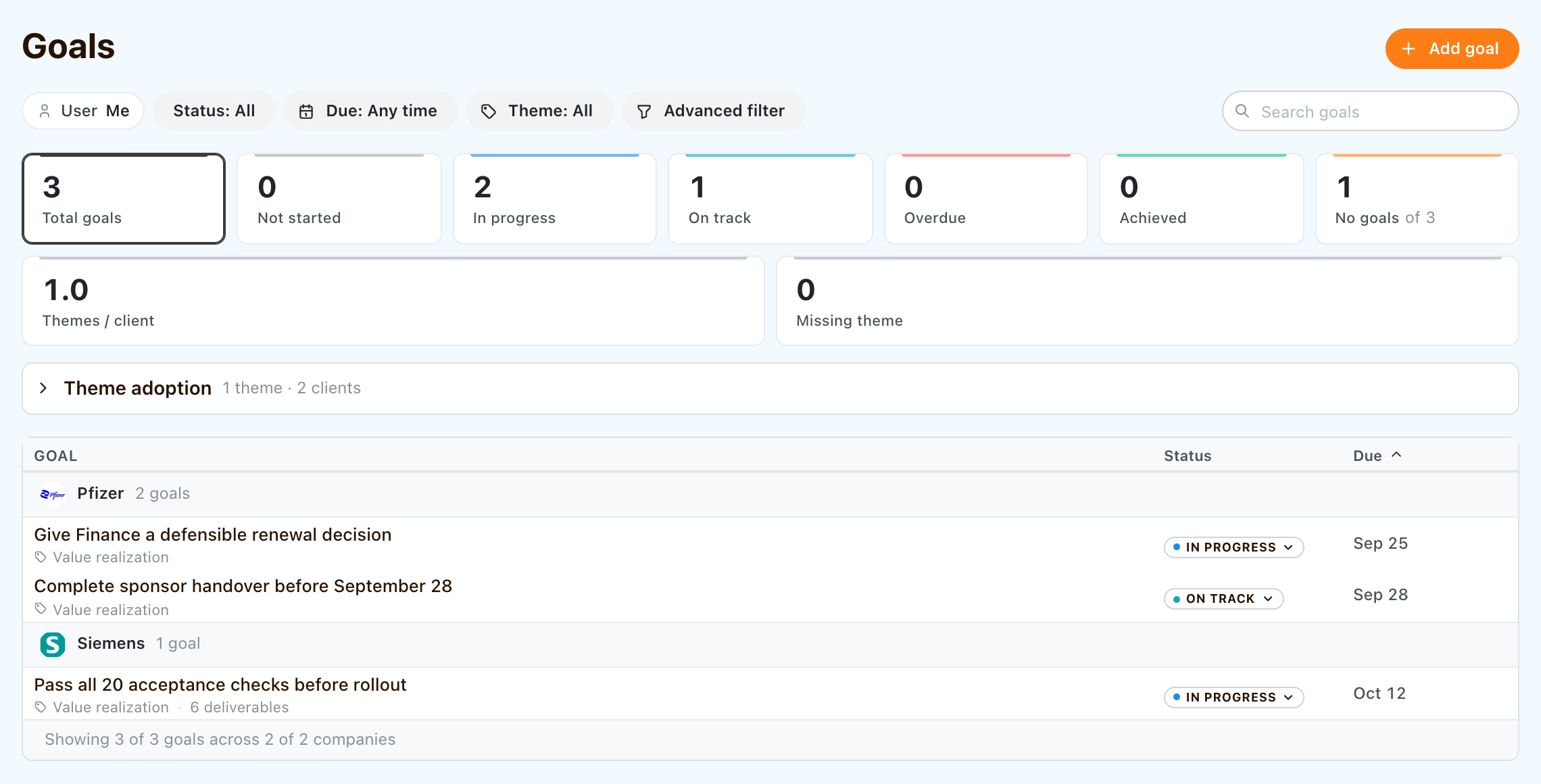Click theme tag icon under Give Finance goal
Image resolution: width=1541 pixels, height=784 pixels.
(41, 557)
